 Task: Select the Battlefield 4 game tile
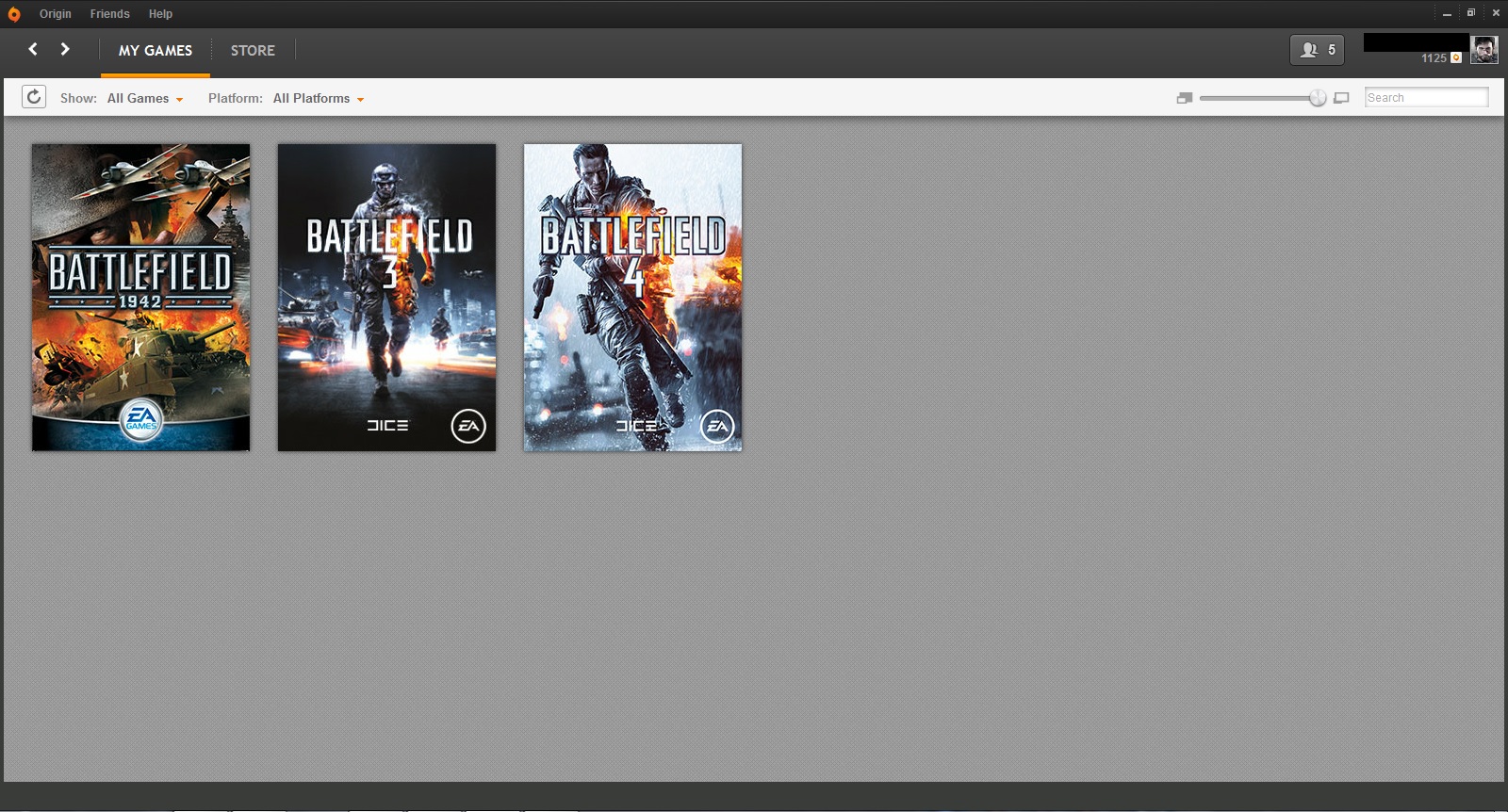click(x=632, y=298)
